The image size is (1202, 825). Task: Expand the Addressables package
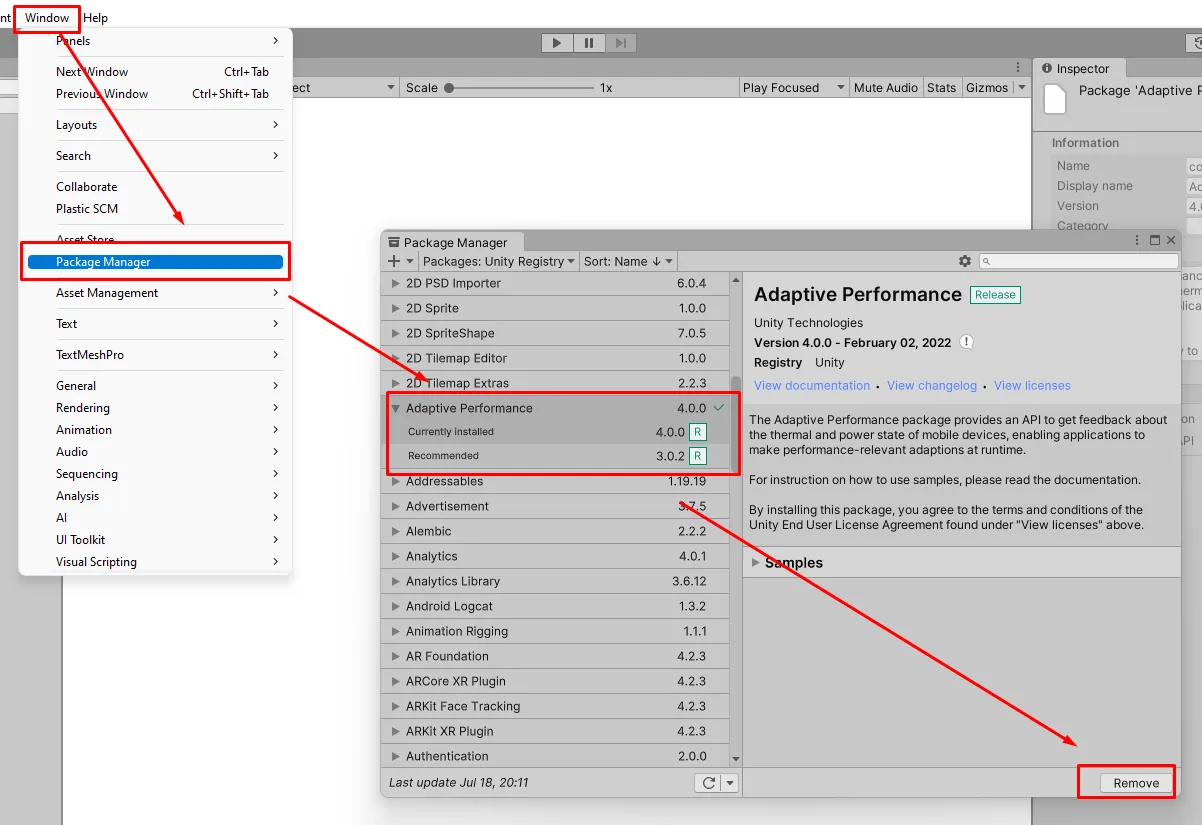tap(396, 481)
